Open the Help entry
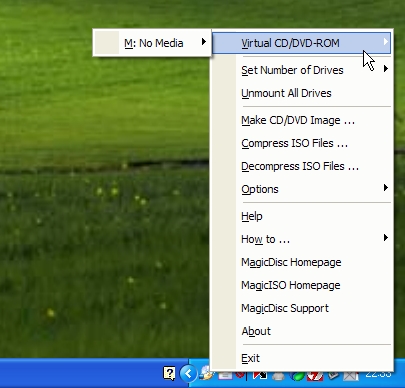Image resolution: width=405 pixels, height=388 pixels. point(301,216)
